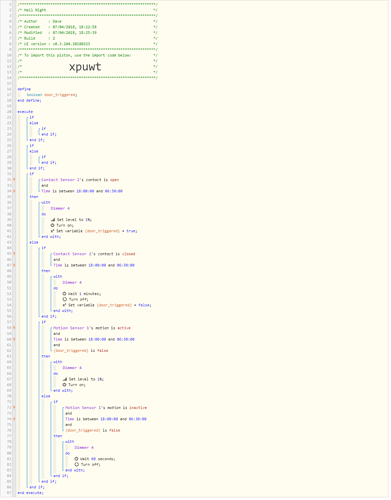Image resolution: width=391 pixels, height=500 pixels.
Task: Click the collapsed if statement on line 26
Action: point(32,146)
